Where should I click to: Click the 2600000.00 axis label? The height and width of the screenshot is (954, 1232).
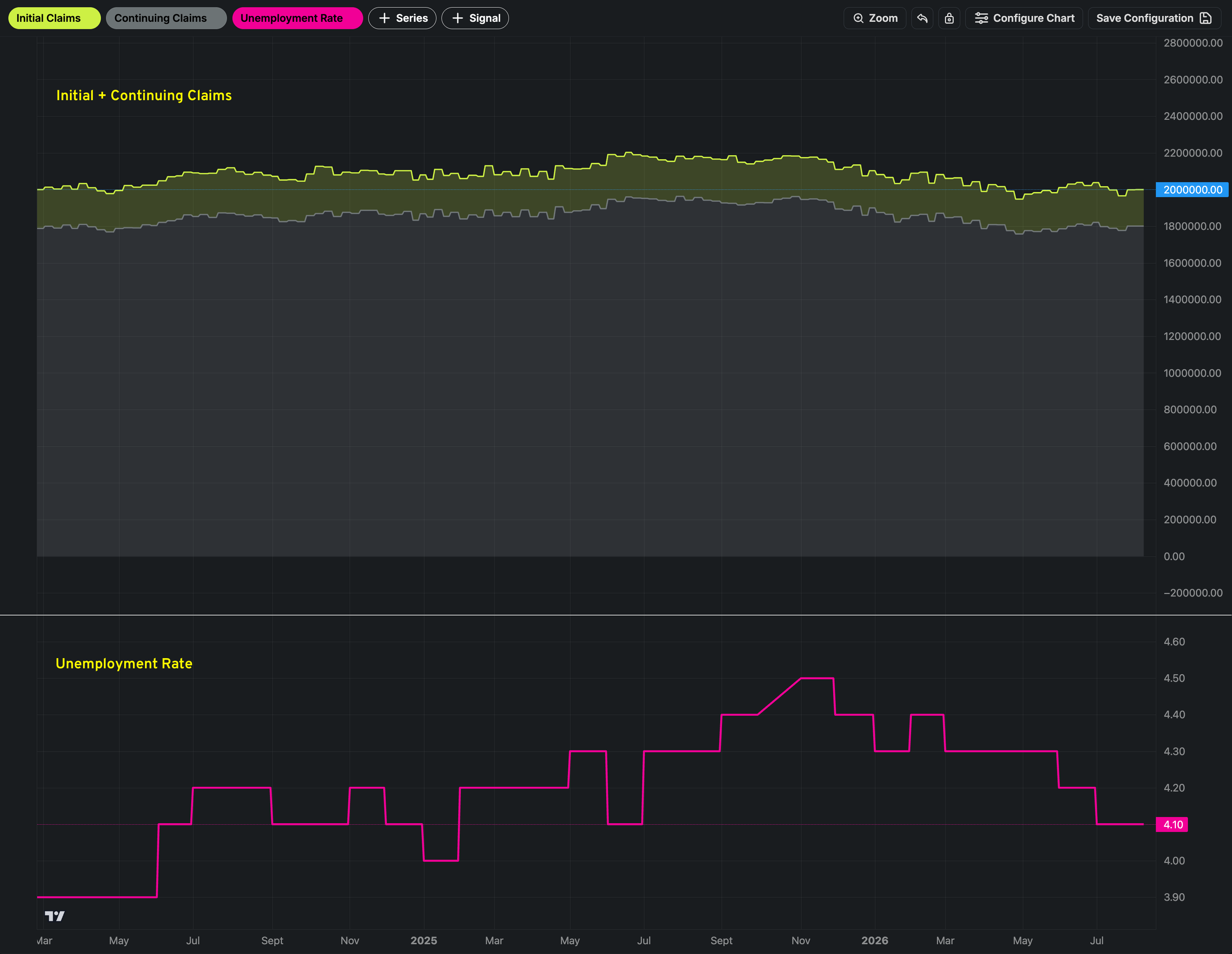[1193, 79]
